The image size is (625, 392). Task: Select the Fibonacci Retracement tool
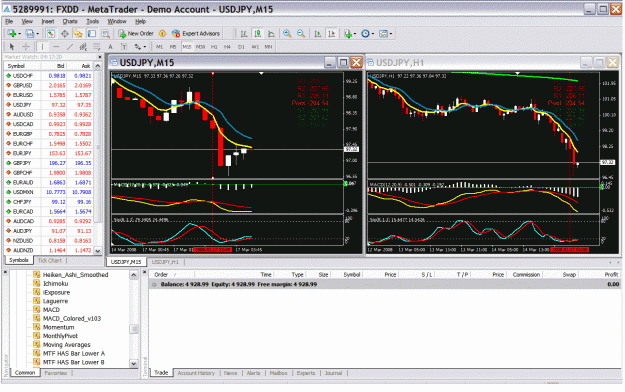(x=97, y=47)
